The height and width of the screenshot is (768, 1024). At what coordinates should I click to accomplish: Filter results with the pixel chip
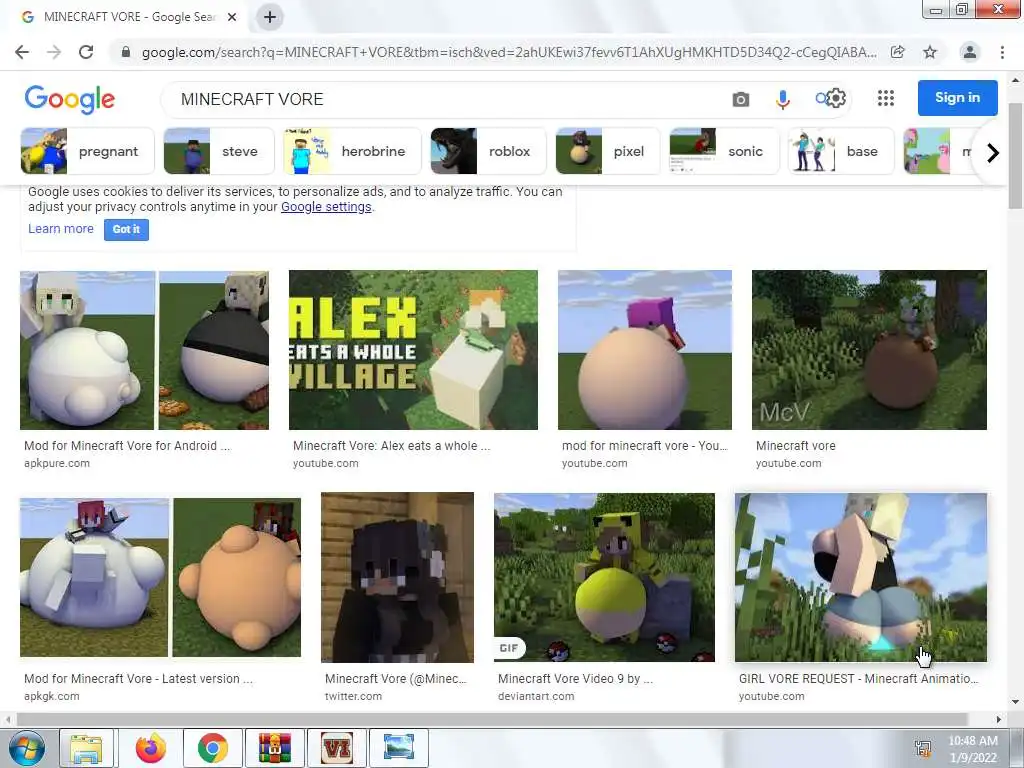click(607, 152)
